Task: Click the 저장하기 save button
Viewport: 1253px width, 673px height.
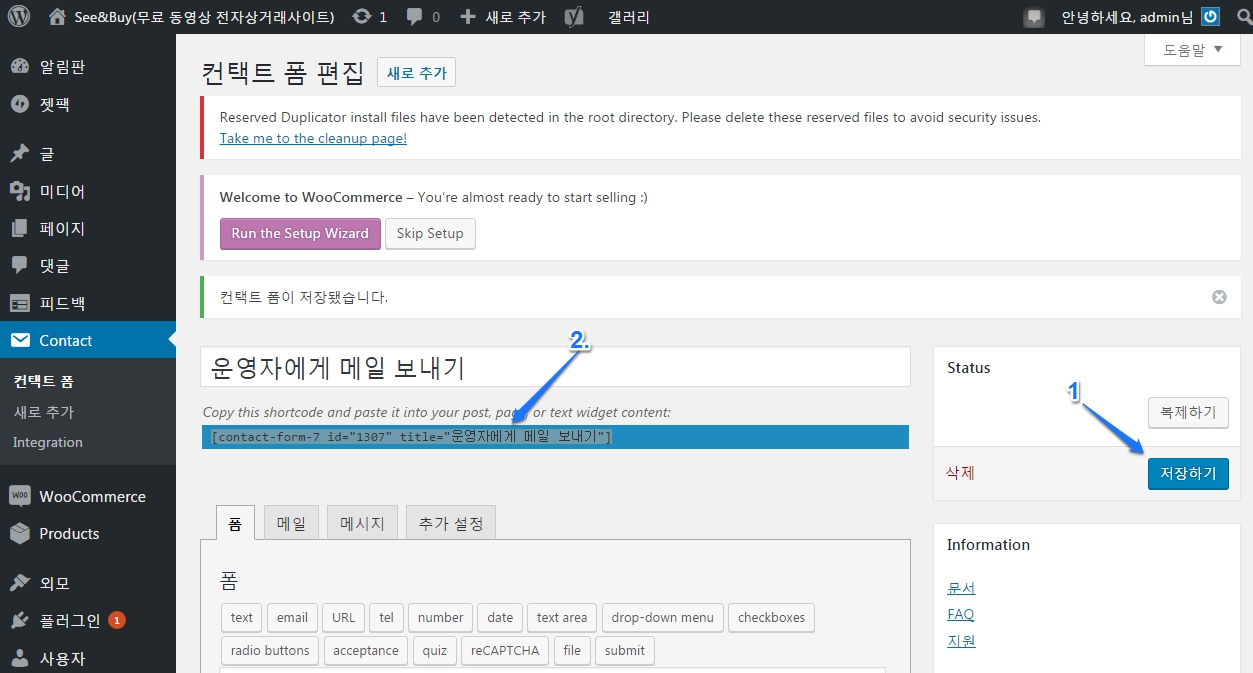Action: click(x=1187, y=474)
